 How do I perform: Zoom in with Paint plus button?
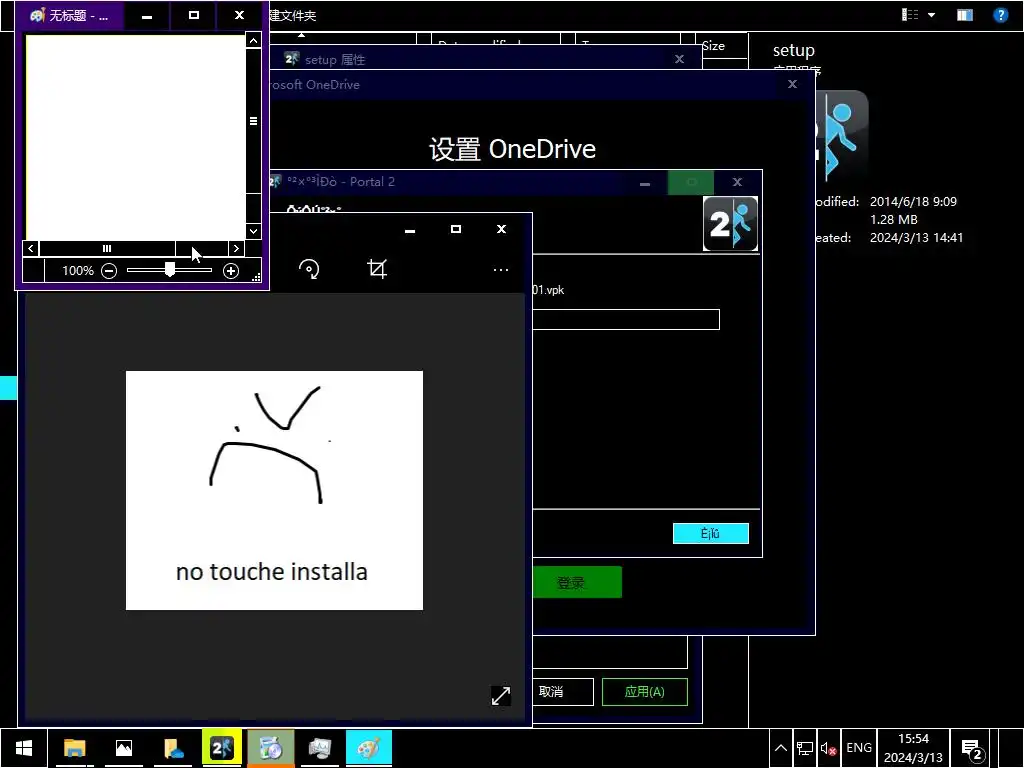point(231,270)
